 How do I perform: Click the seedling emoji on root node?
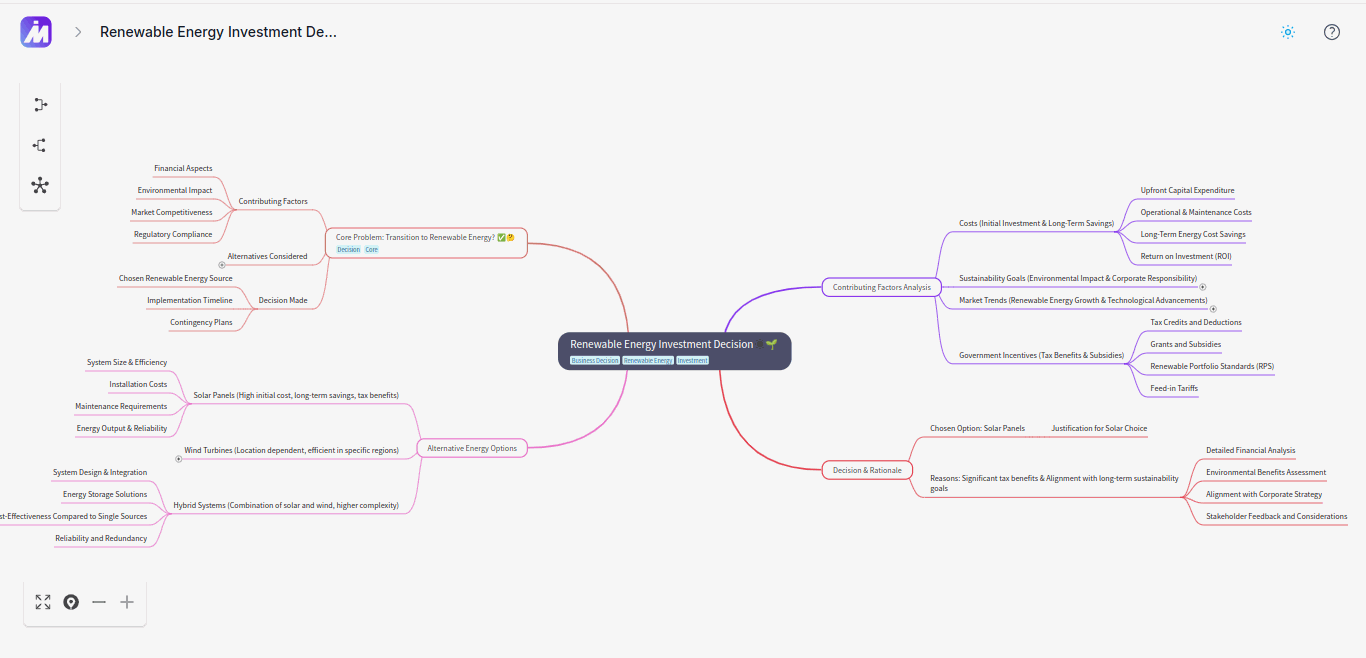point(771,344)
